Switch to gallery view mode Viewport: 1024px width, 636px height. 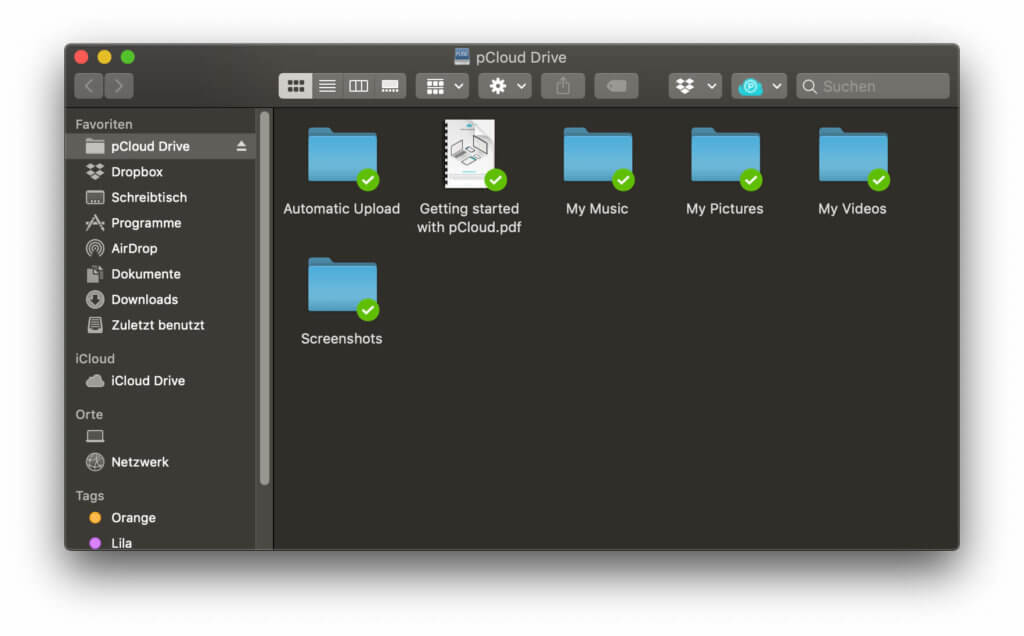tap(390, 86)
